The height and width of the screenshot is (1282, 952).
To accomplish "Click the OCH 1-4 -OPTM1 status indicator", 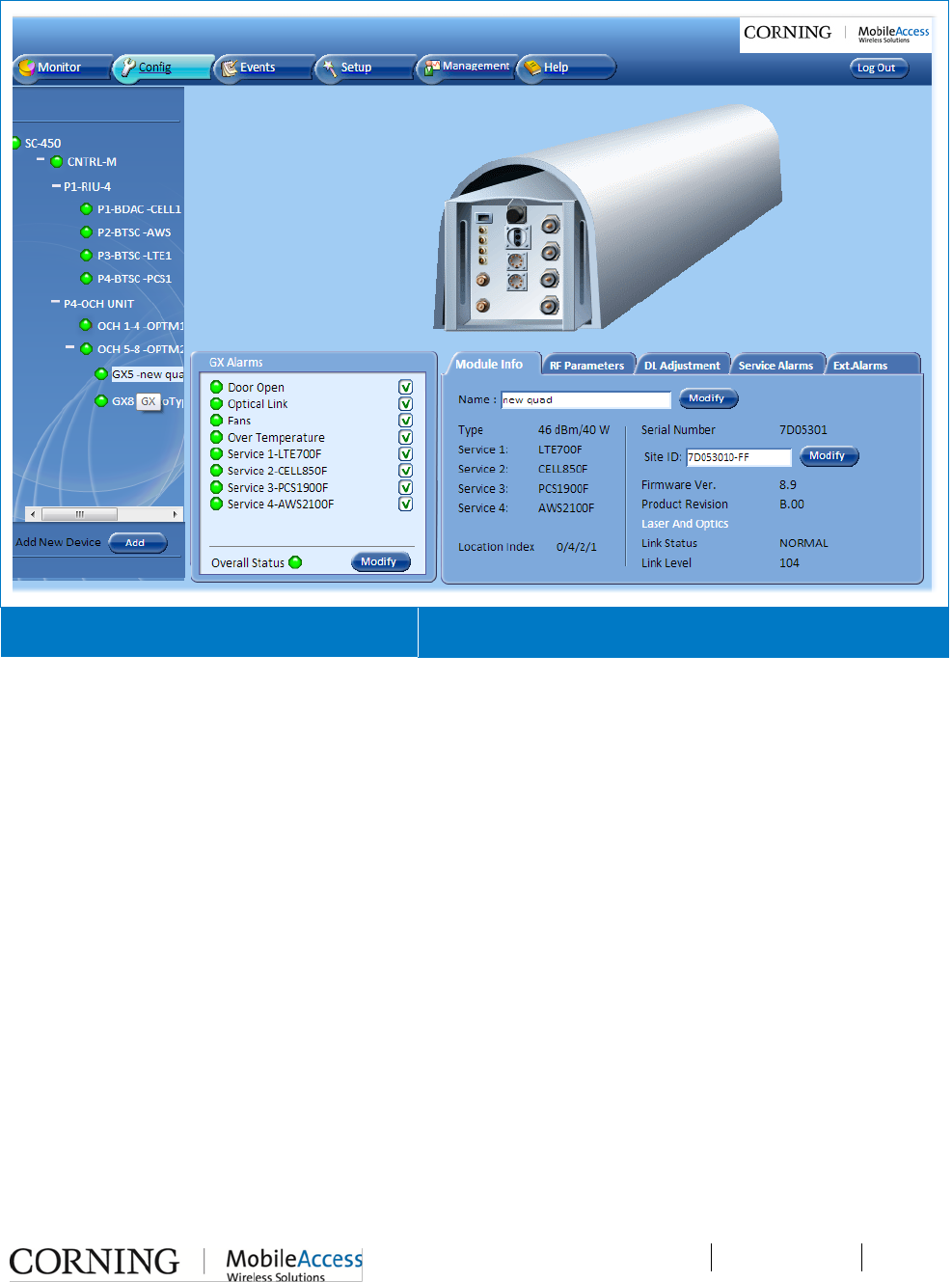I will [x=86, y=325].
